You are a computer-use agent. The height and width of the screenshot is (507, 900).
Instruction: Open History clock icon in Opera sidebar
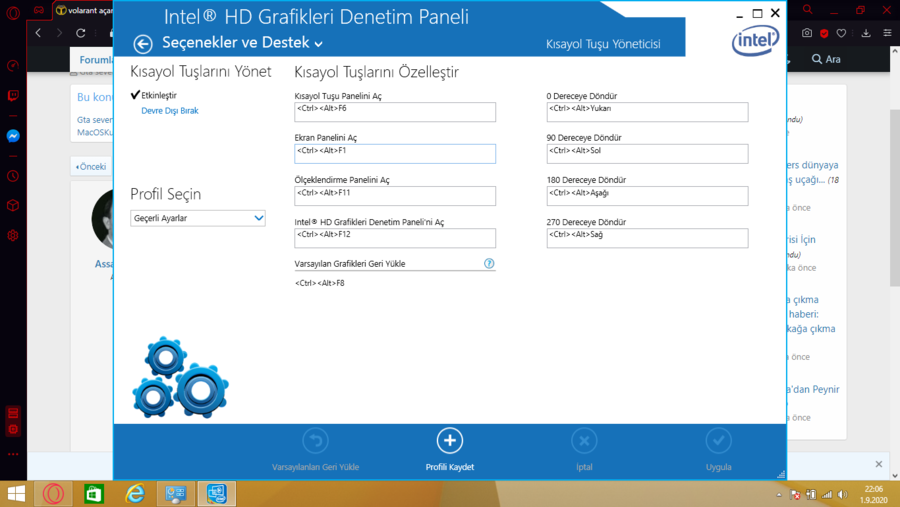click(13, 176)
